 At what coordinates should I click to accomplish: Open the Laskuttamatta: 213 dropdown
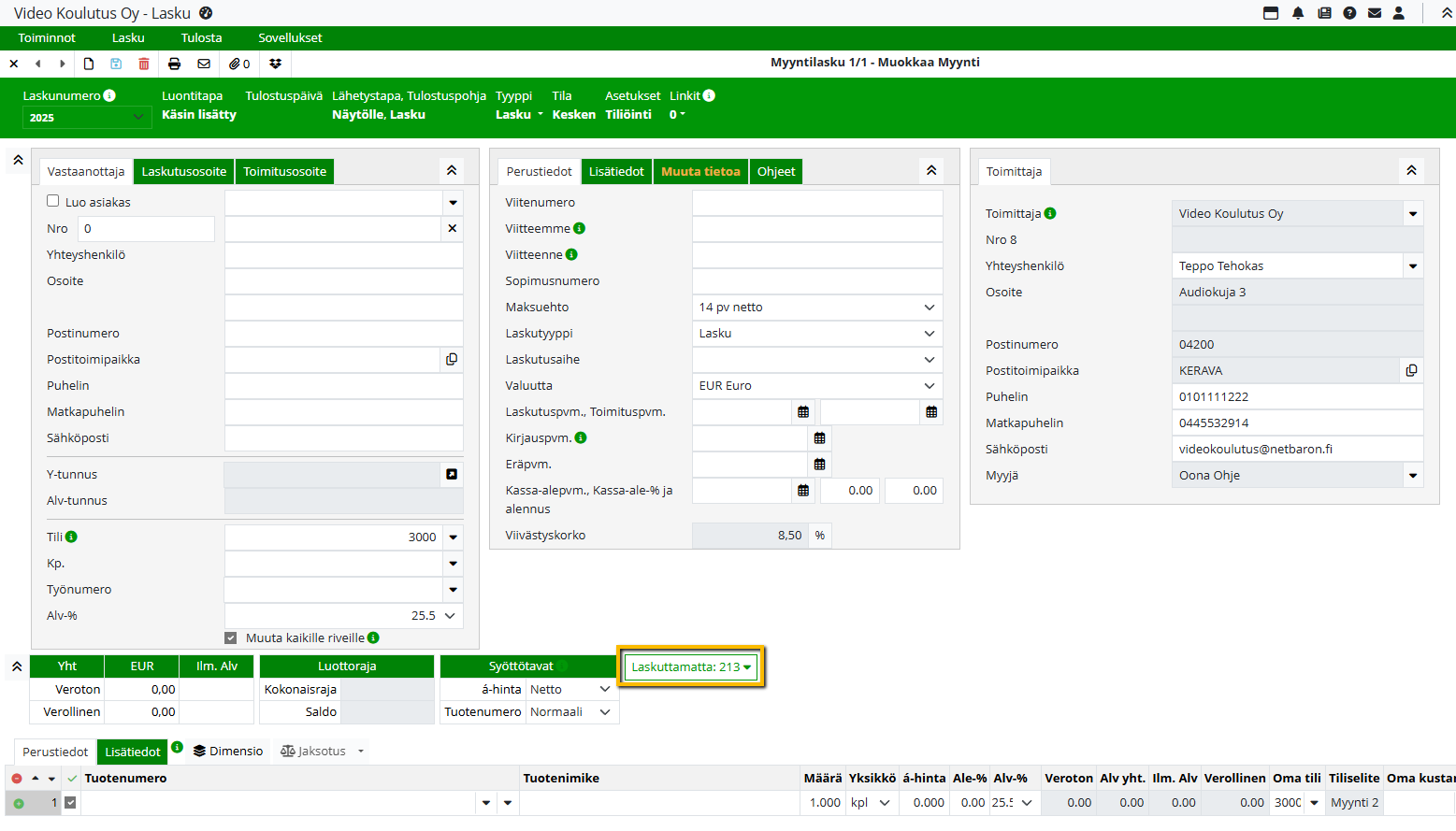(x=691, y=666)
